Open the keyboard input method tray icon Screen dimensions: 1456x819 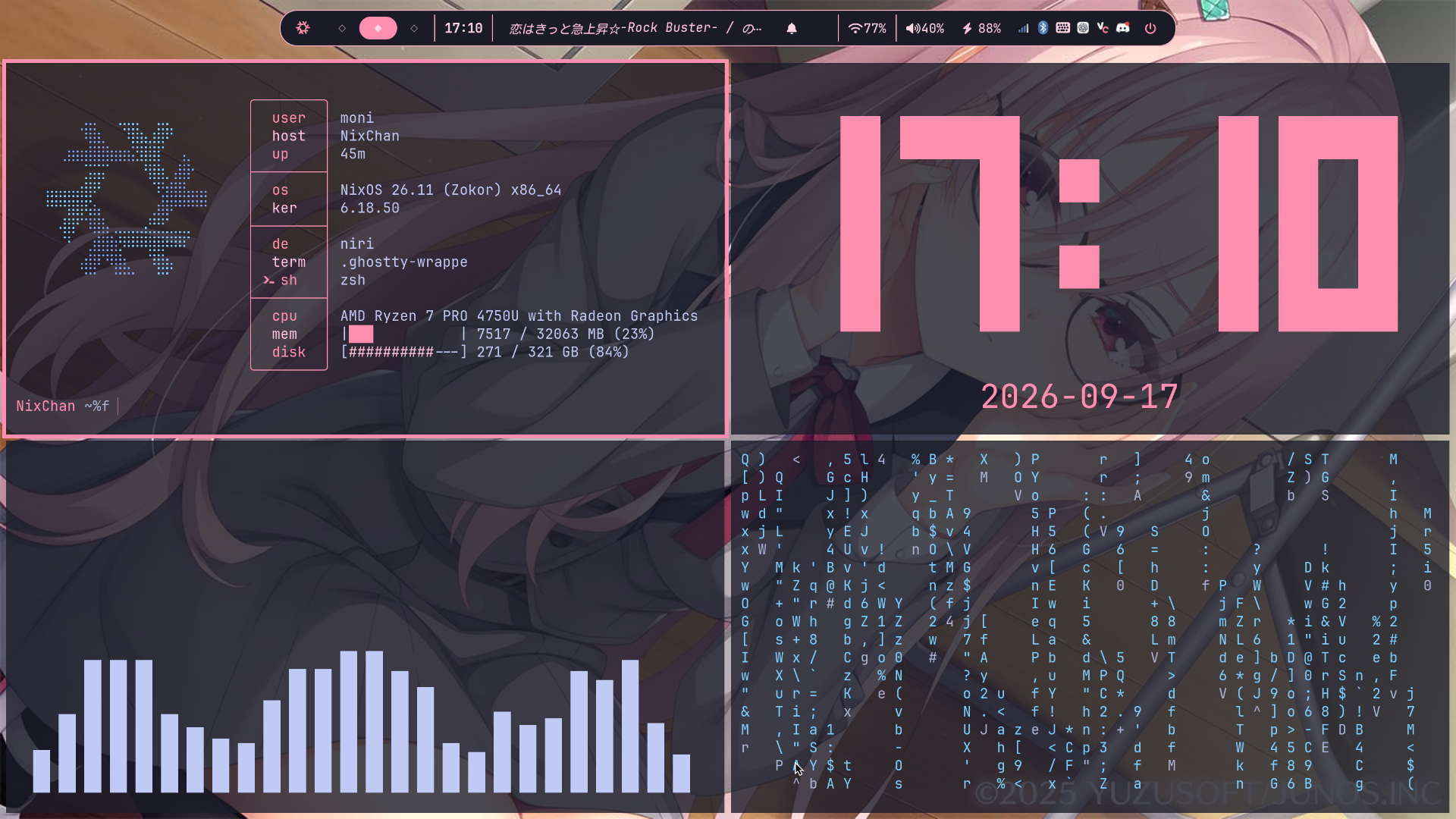coord(1063,28)
